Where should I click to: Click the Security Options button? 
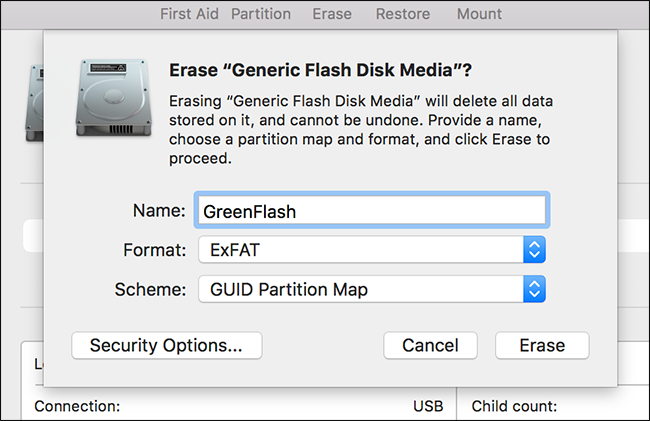166,345
